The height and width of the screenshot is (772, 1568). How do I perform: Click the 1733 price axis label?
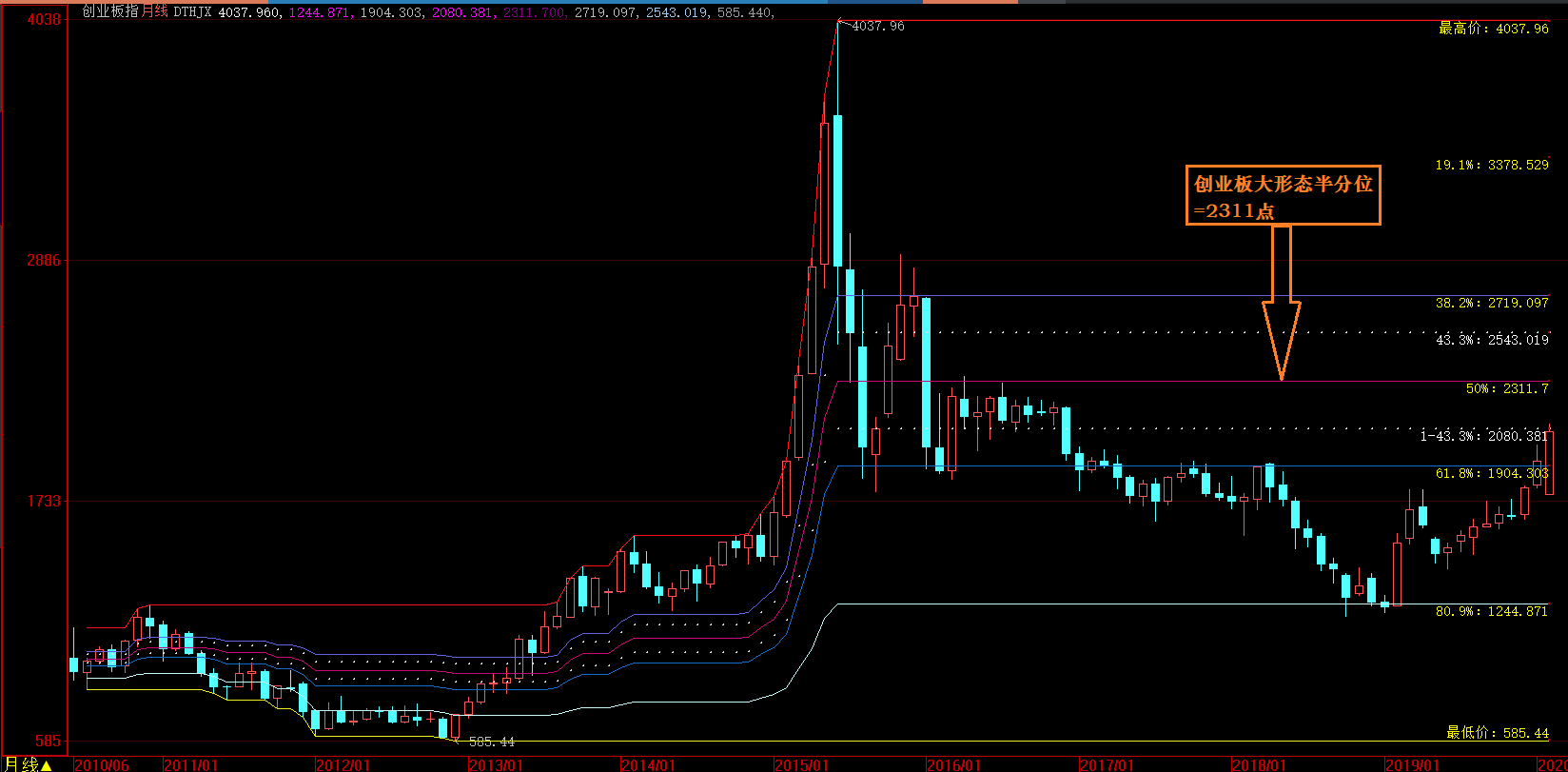(x=45, y=501)
